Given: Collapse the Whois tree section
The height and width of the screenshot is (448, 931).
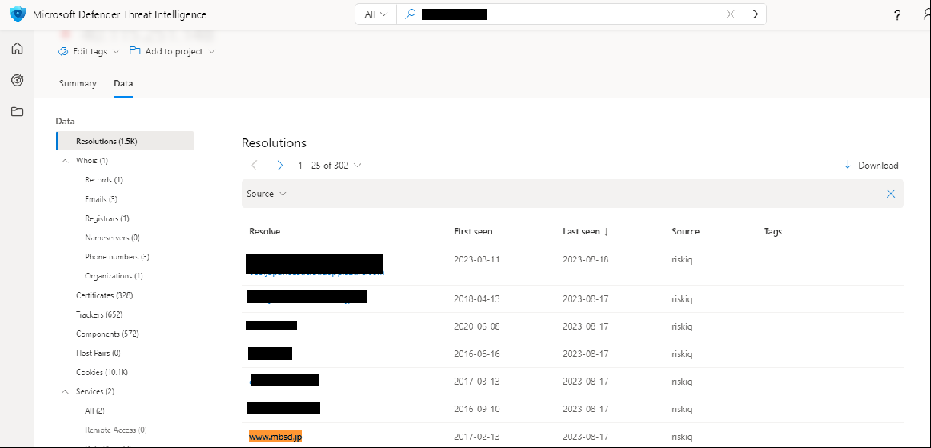Looking at the screenshot, I should (65, 160).
